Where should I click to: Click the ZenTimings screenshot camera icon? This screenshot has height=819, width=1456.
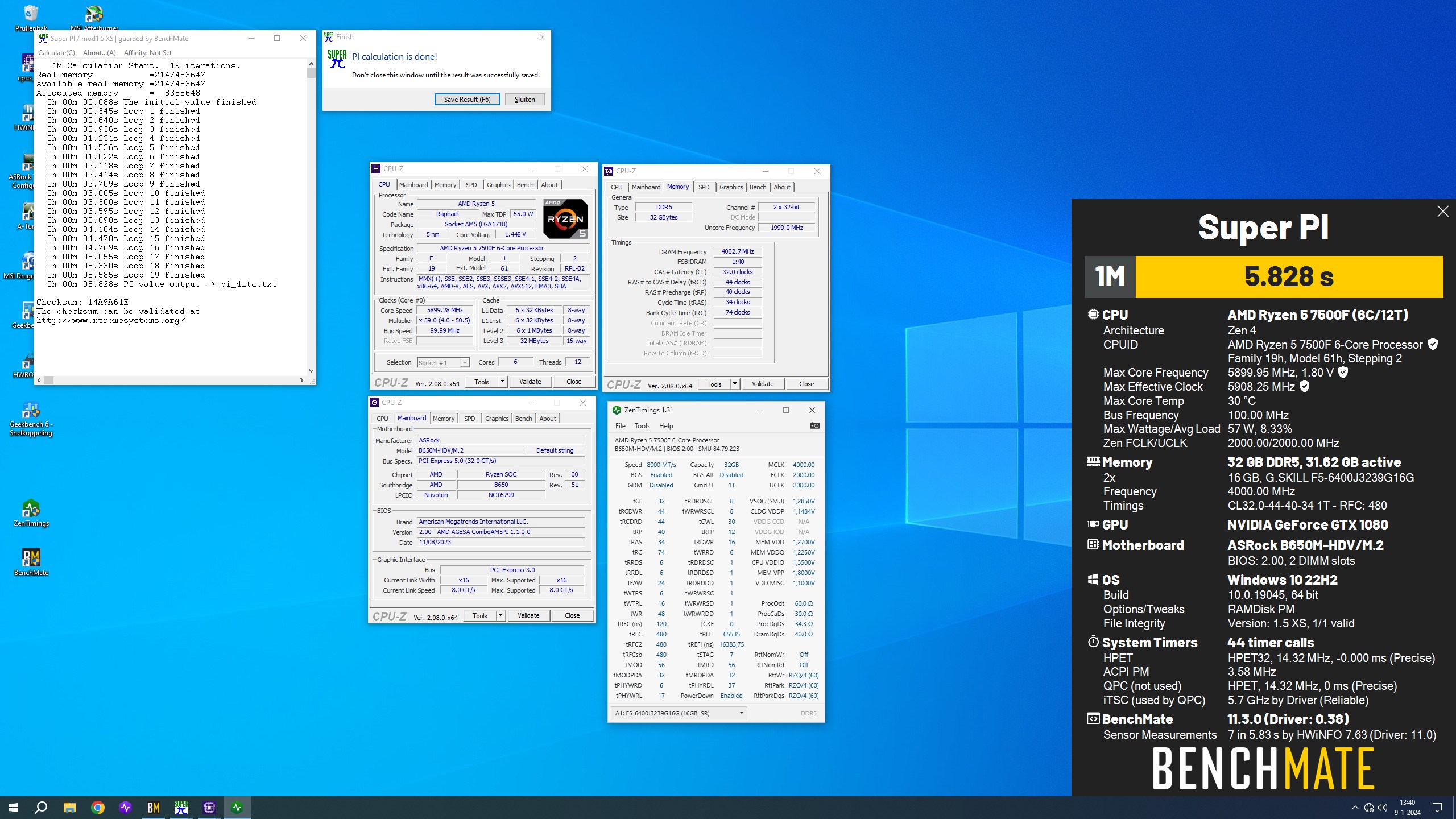[x=814, y=425]
